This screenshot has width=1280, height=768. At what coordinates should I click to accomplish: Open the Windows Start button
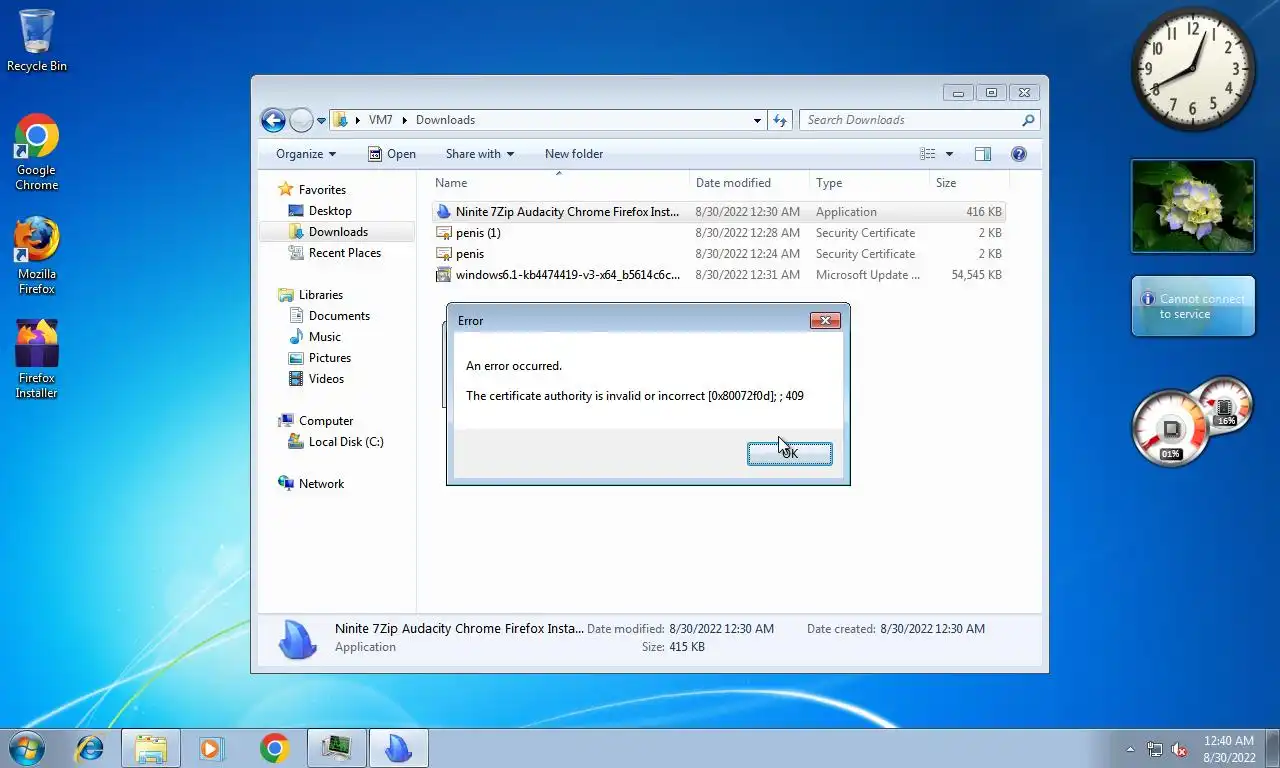point(27,748)
